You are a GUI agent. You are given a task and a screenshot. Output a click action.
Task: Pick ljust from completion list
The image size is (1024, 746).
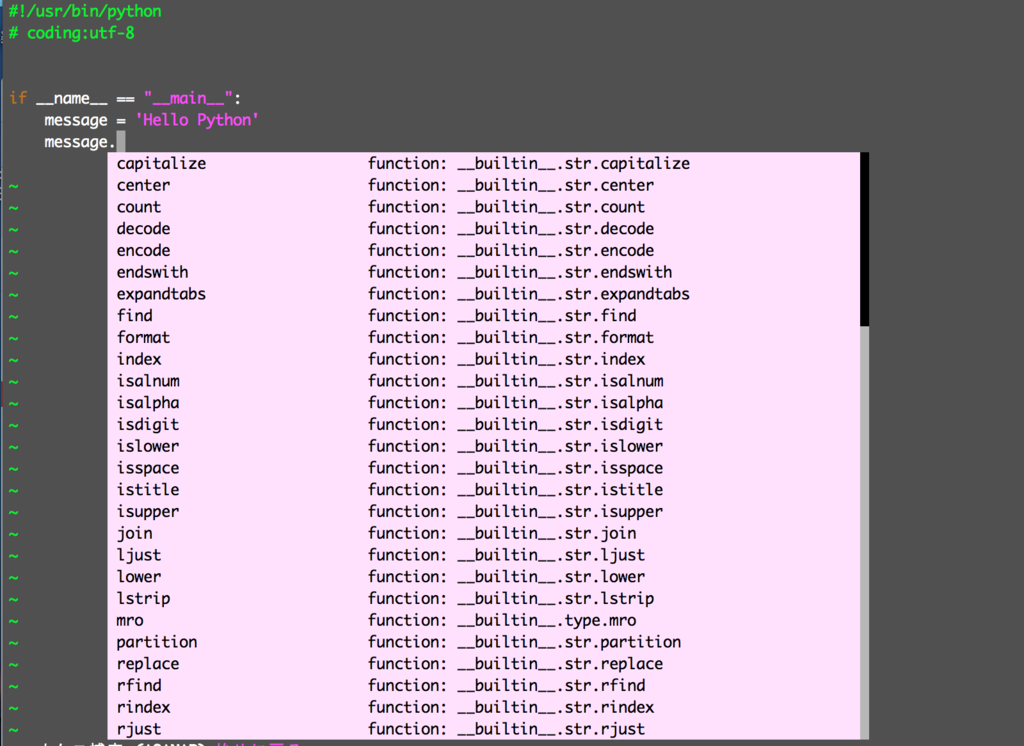(x=484, y=555)
